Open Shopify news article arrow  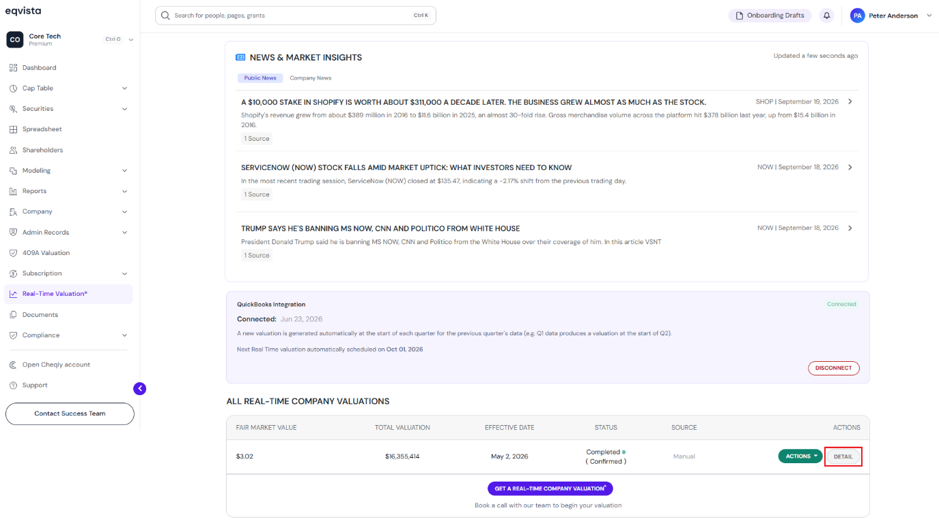(x=850, y=102)
